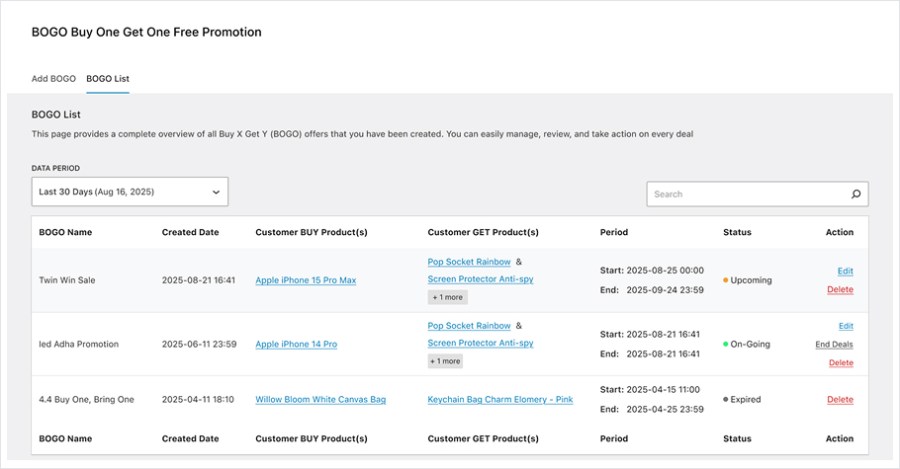The width and height of the screenshot is (900, 469).
Task: Edit the Twin Win Sale promotion
Action: pos(845,271)
